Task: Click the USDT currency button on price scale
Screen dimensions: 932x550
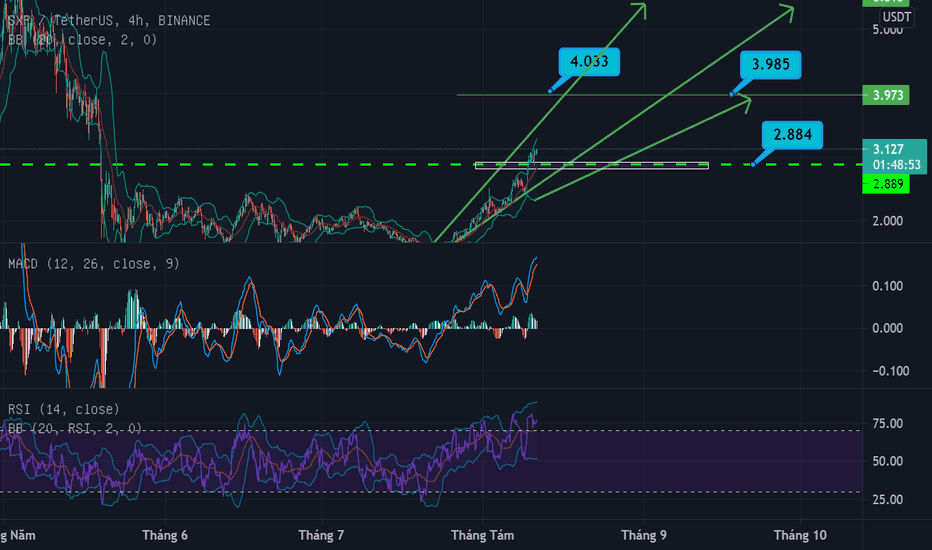Action: tap(896, 17)
